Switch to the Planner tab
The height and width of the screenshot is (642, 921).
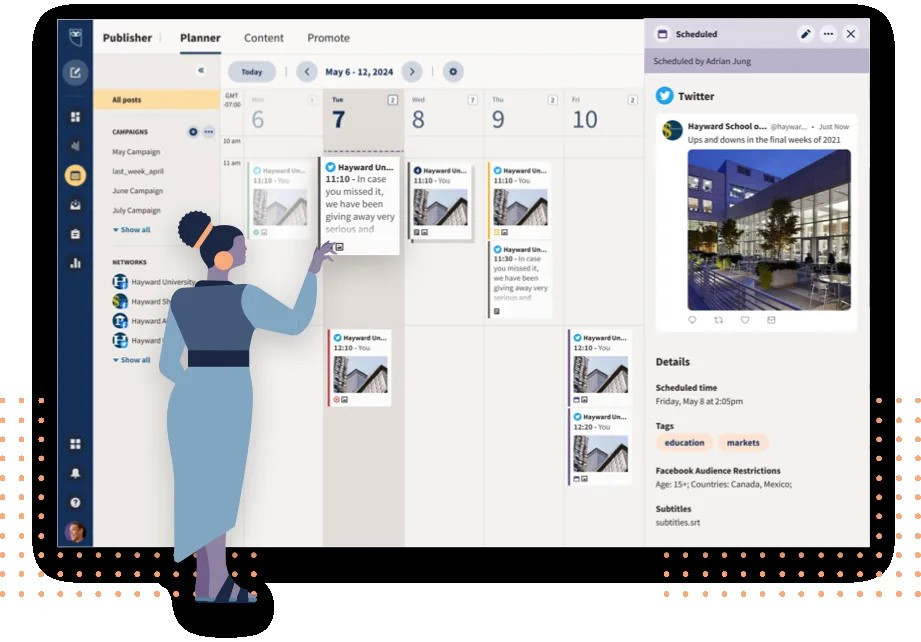200,38
